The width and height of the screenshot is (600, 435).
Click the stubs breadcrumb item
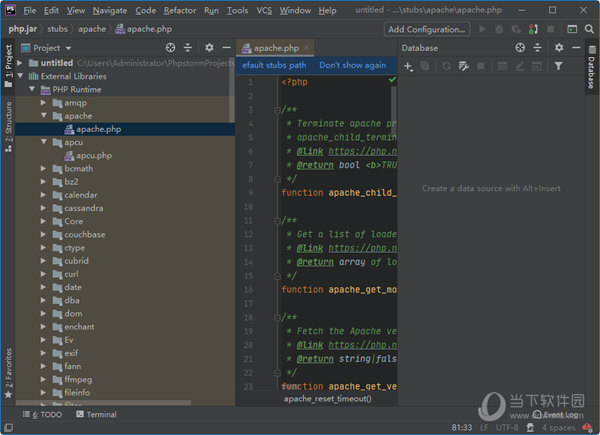coord(57,29)
